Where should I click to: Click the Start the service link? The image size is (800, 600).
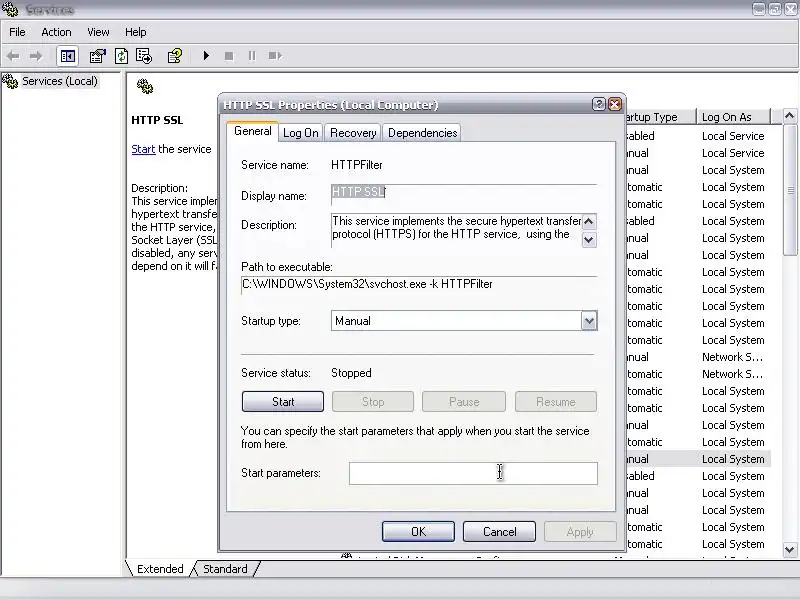click(x=143, y=149)
